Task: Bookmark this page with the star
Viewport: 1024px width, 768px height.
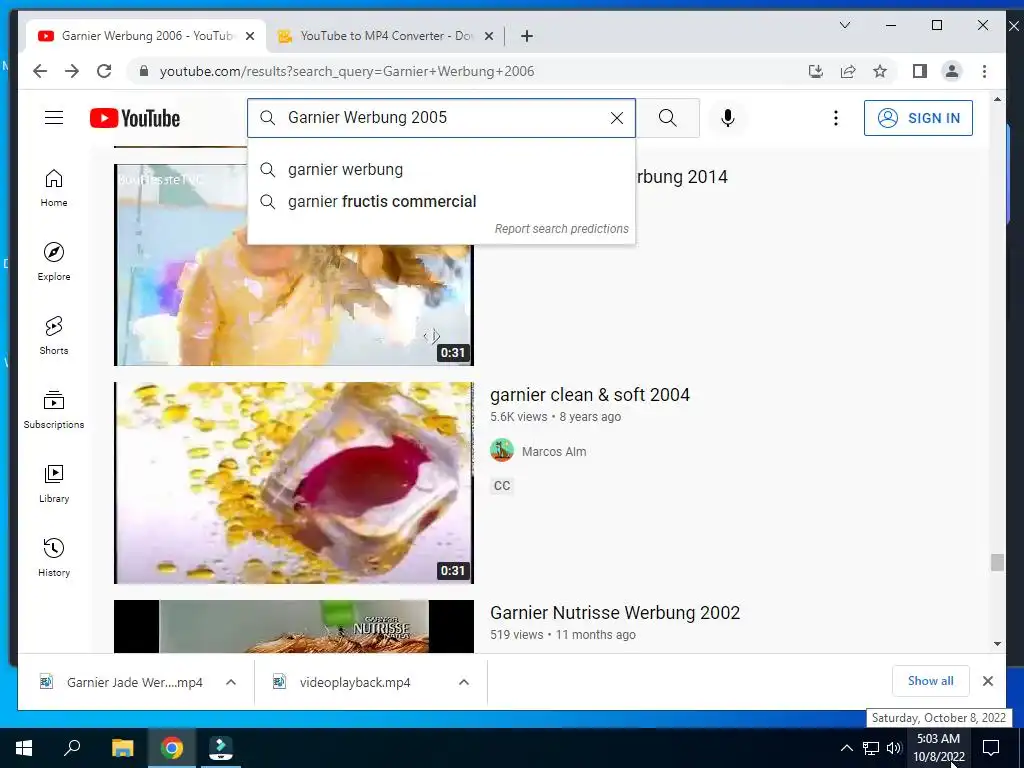Action: click(880, 71)
